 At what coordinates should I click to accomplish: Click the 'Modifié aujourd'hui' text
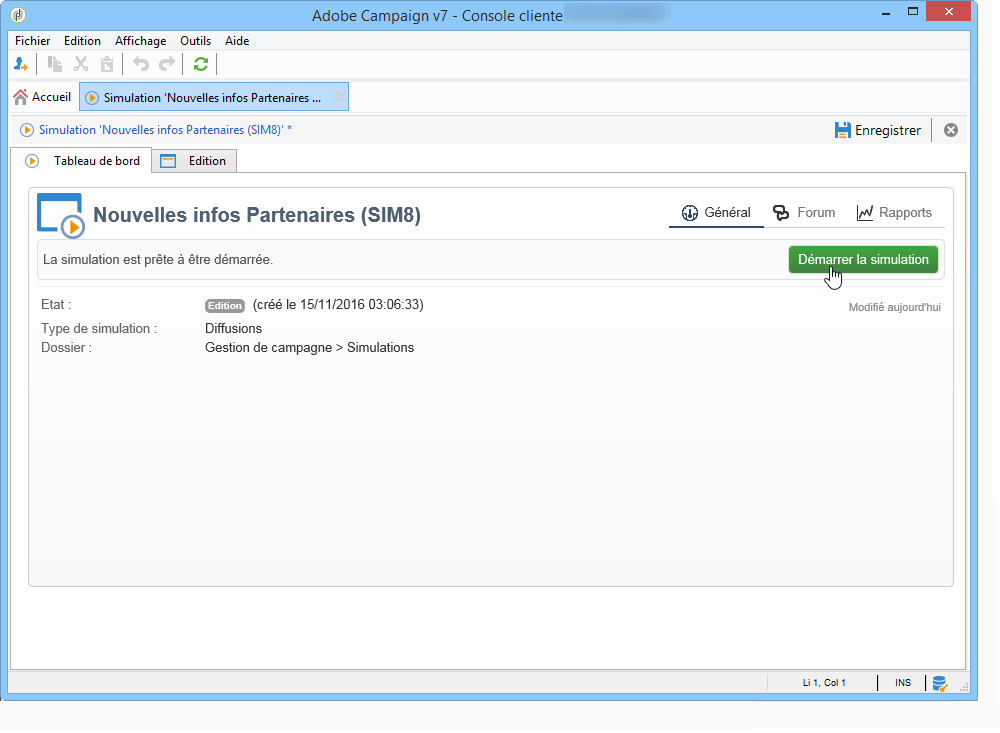(894, 307)
